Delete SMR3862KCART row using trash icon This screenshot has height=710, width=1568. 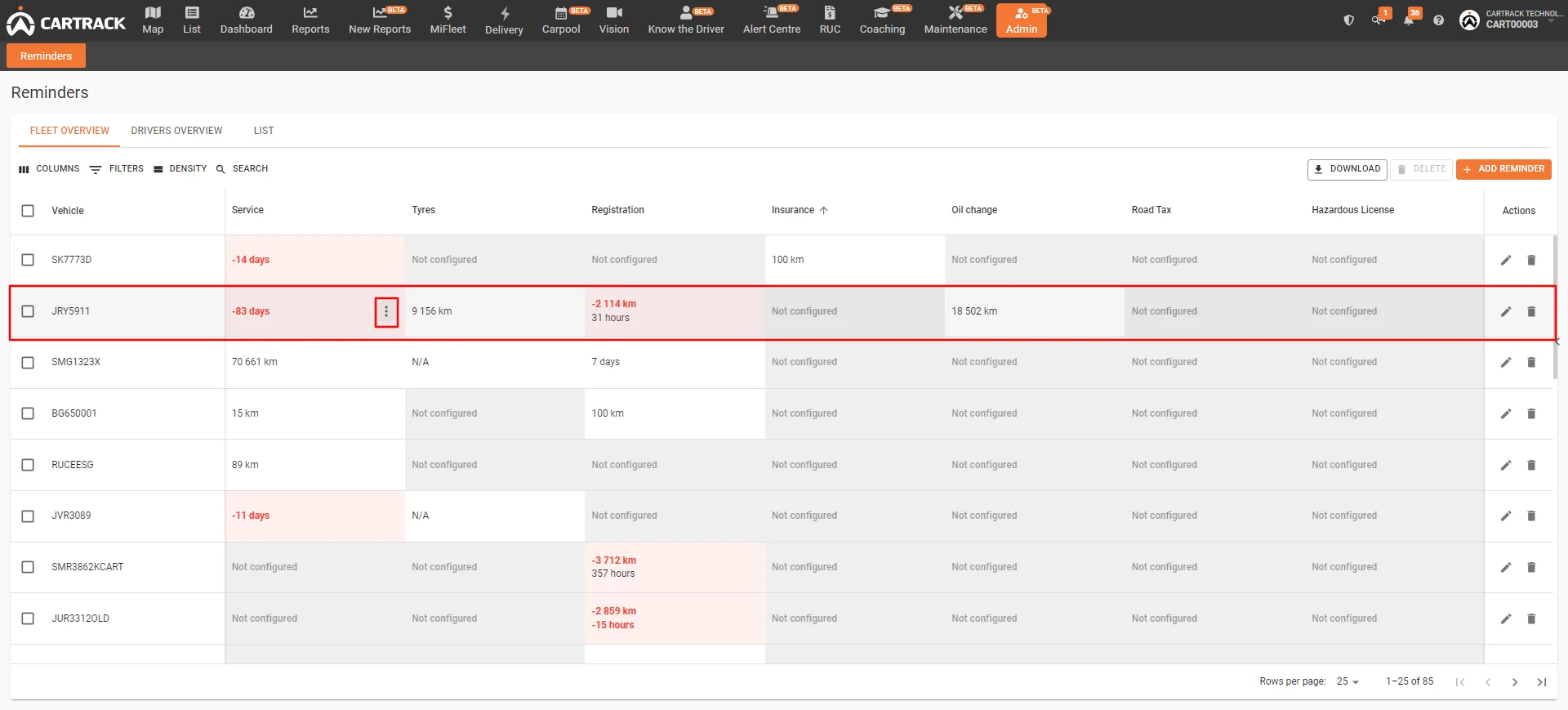[x=1531, y=567]
